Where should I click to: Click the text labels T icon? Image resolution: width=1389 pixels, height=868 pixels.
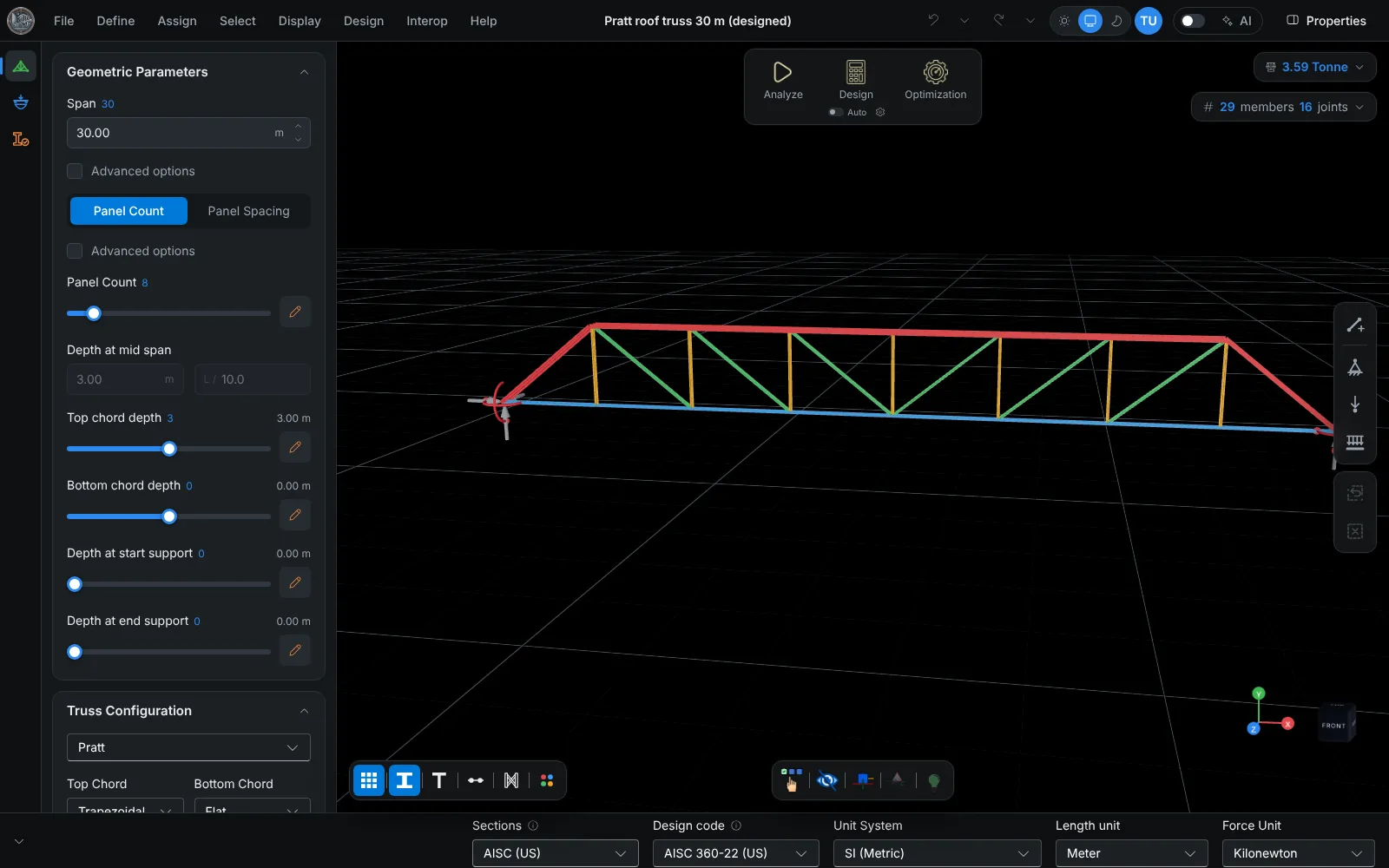click(439, 780)
